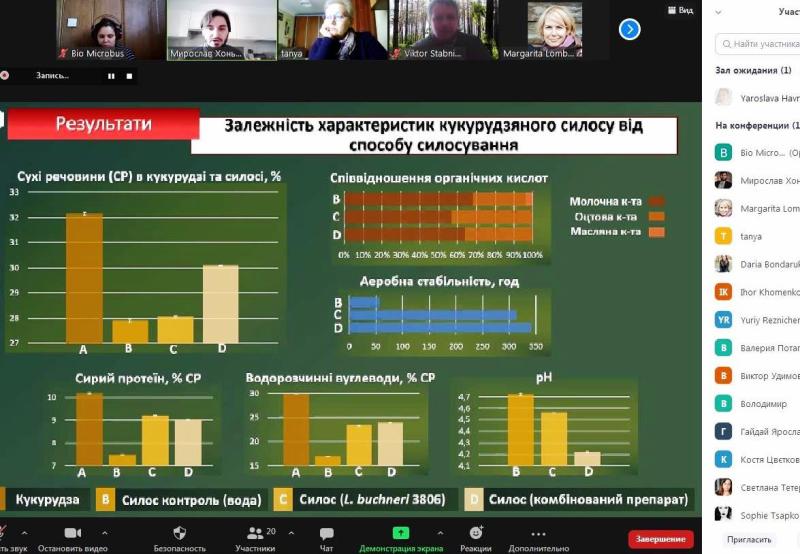Expand audio options arrow beside microphone
The height and width of the screenshot is (554, 800).
(24, 533)
